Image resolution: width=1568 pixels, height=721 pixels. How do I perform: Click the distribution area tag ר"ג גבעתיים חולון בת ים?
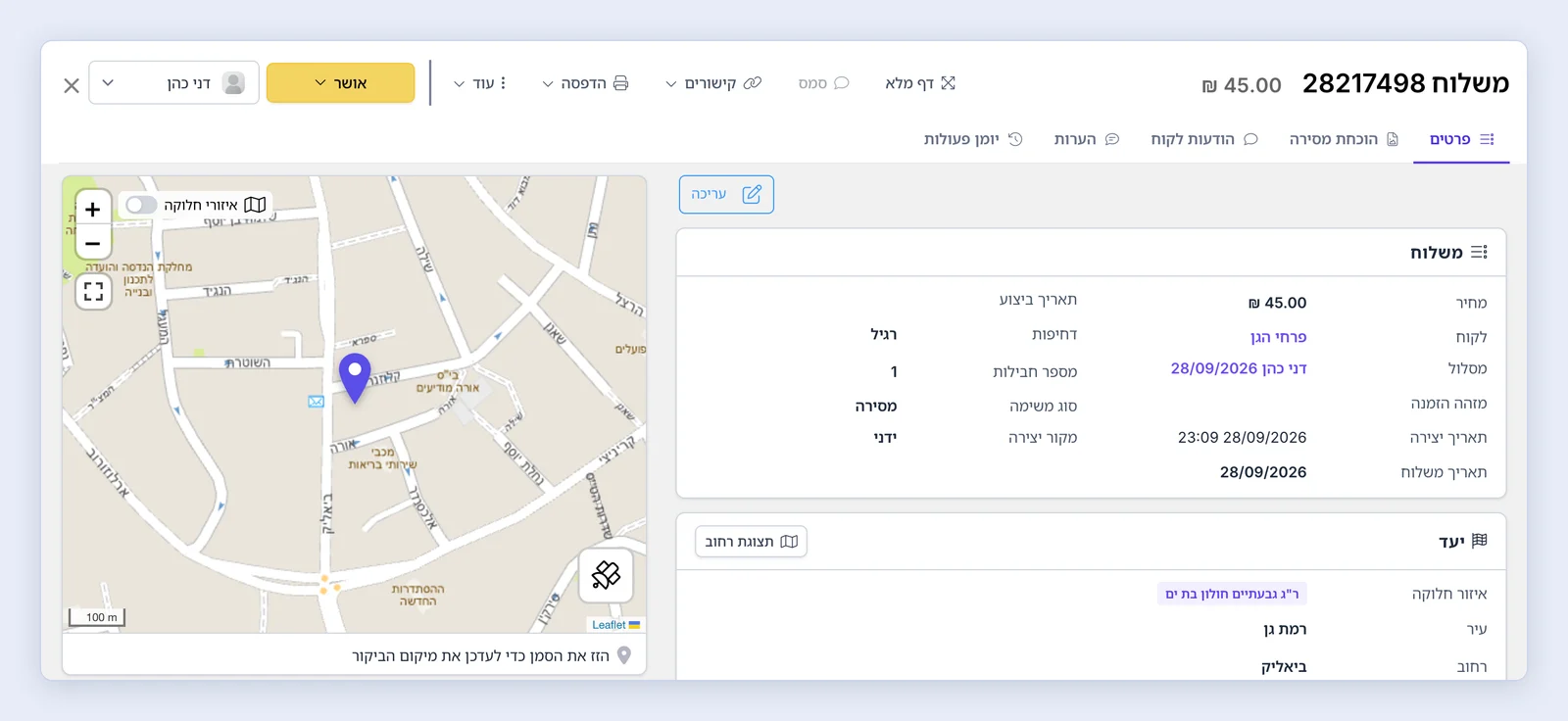(1232, 594)
